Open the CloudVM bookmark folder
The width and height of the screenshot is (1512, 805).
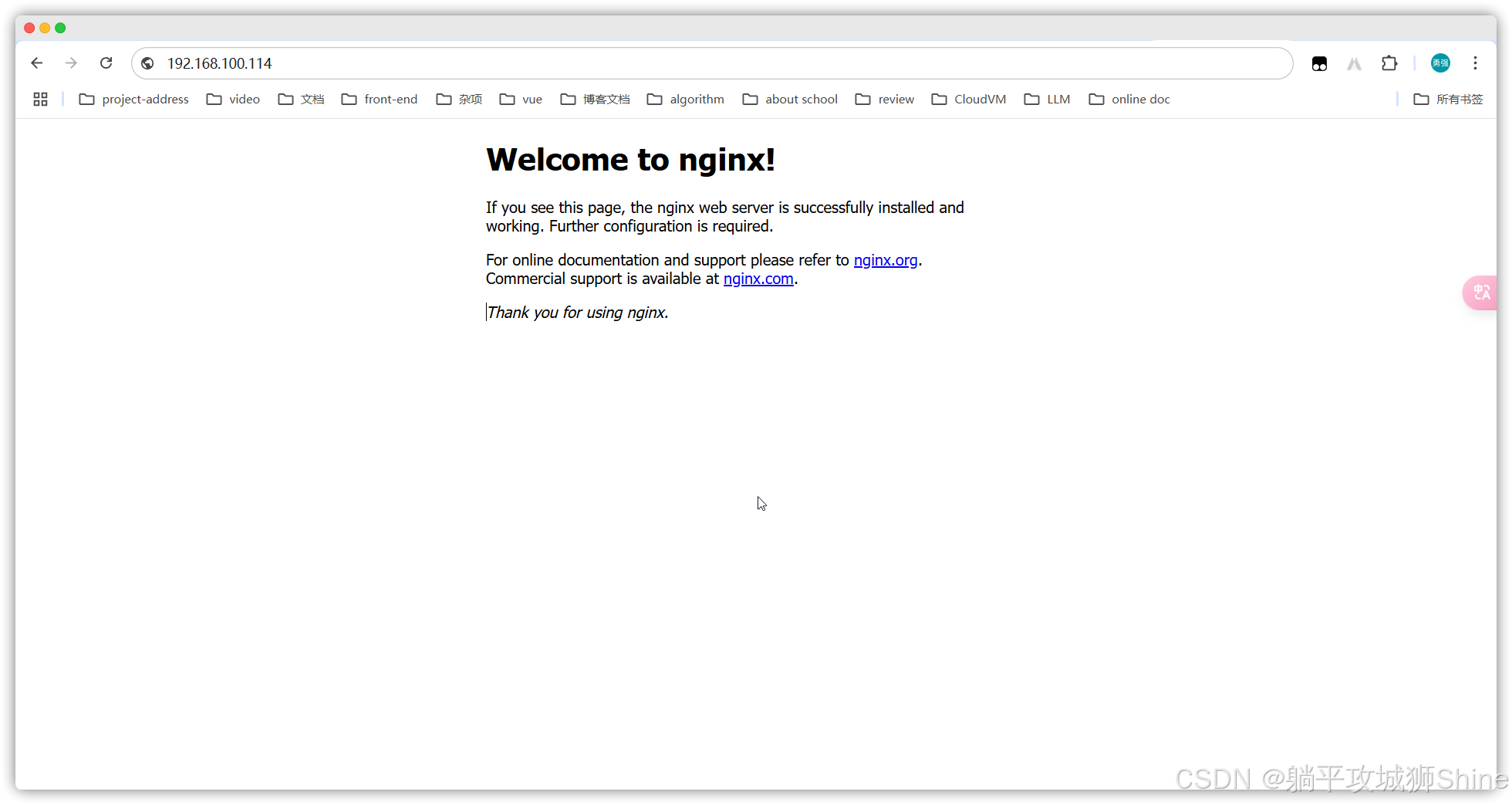pyautogui.click(x=968, y=99)
